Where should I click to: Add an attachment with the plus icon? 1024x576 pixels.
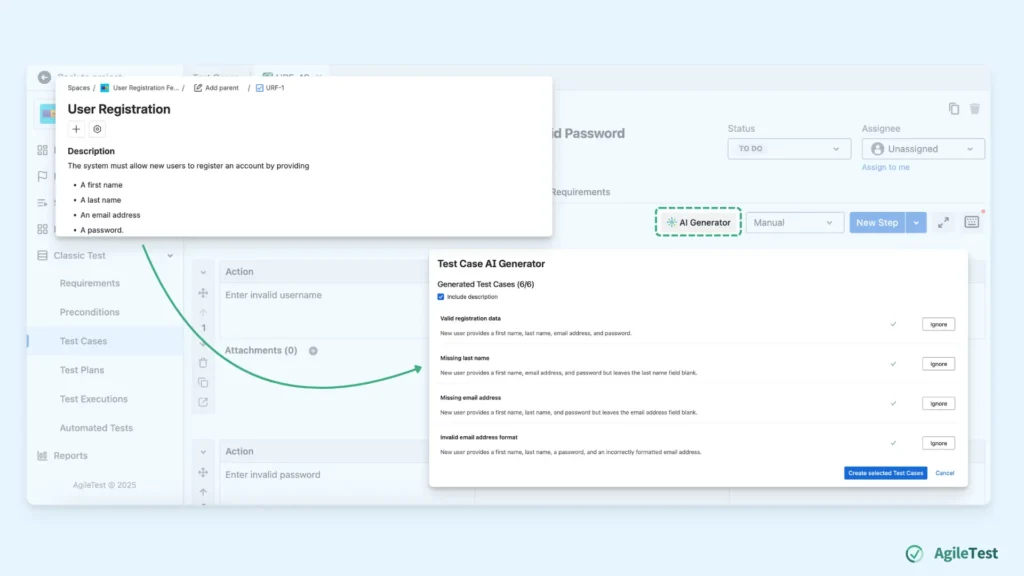click(313, 351)
